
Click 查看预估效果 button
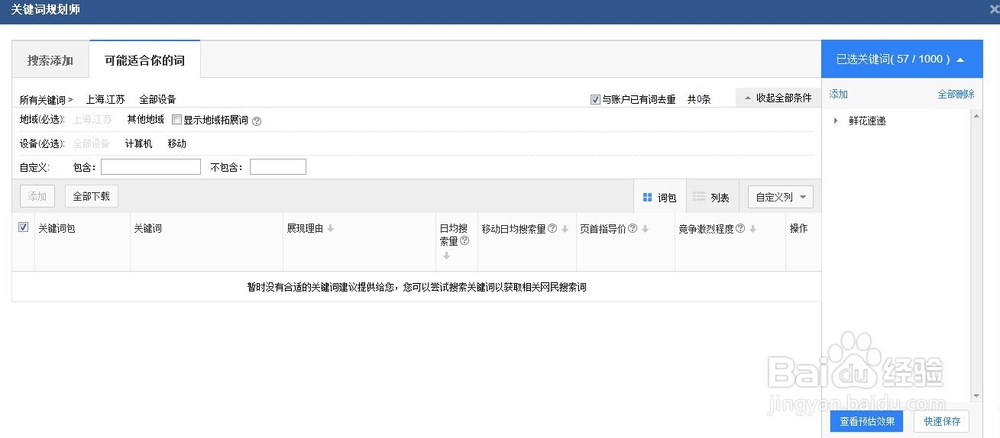click(x=867, y=421)
